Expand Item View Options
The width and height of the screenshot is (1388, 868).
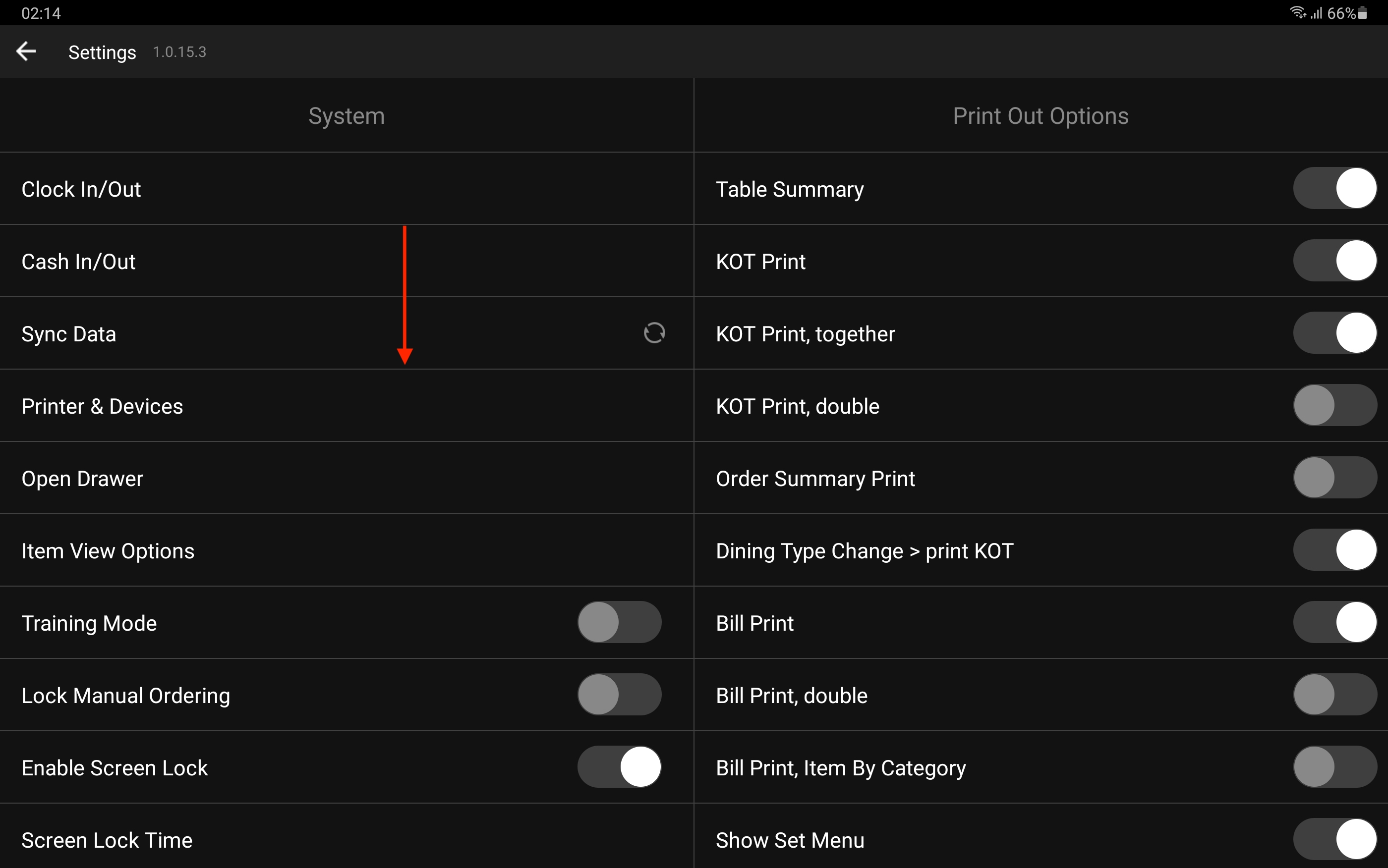click(x=108, y=551)
